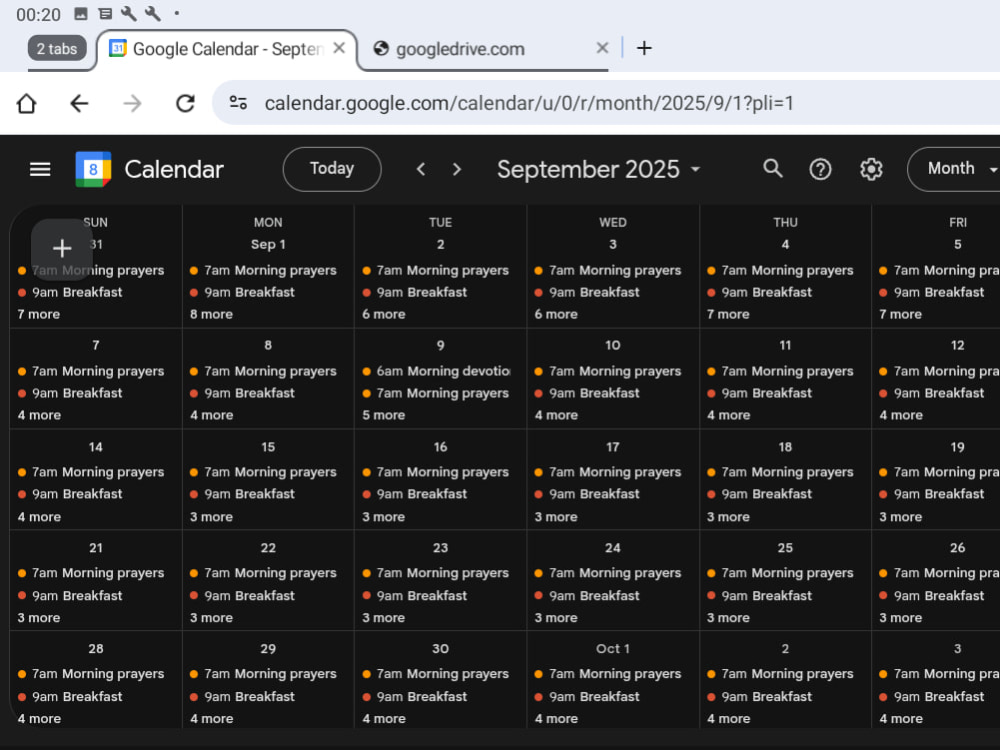Go to previous month arrow
This screenshot has height=750, width=1000.
tap(421, 169)
